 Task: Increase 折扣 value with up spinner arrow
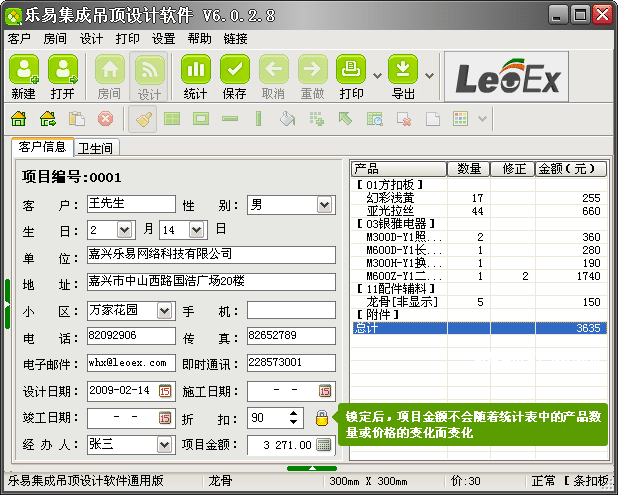coord(293,413)
